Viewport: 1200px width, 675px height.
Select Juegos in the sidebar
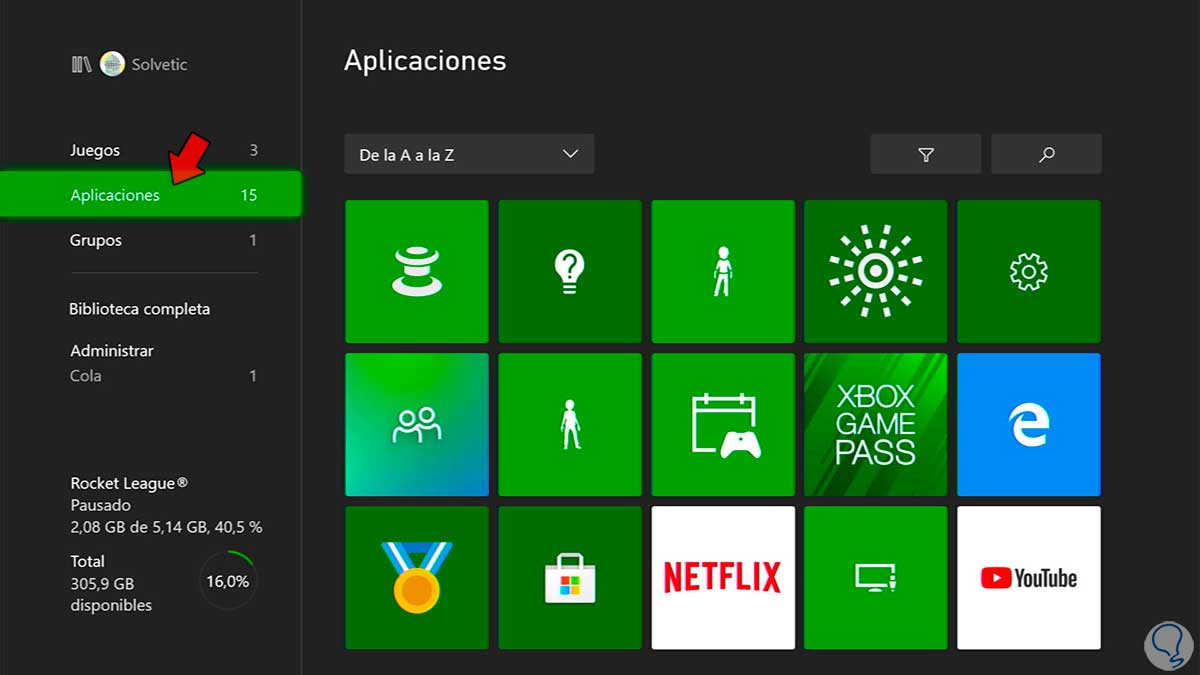164,150
